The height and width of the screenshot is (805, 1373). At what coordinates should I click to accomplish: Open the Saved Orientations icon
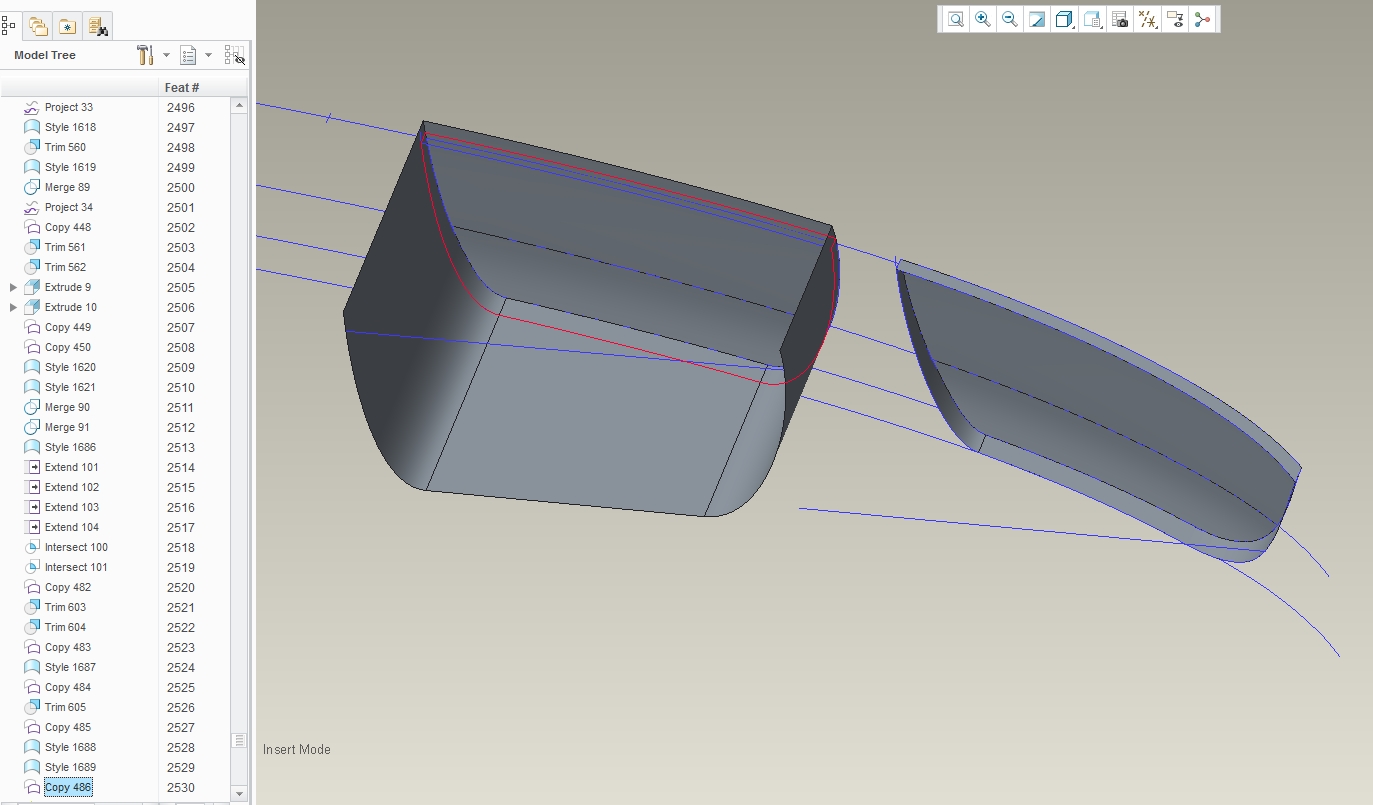pos(1093,19)
